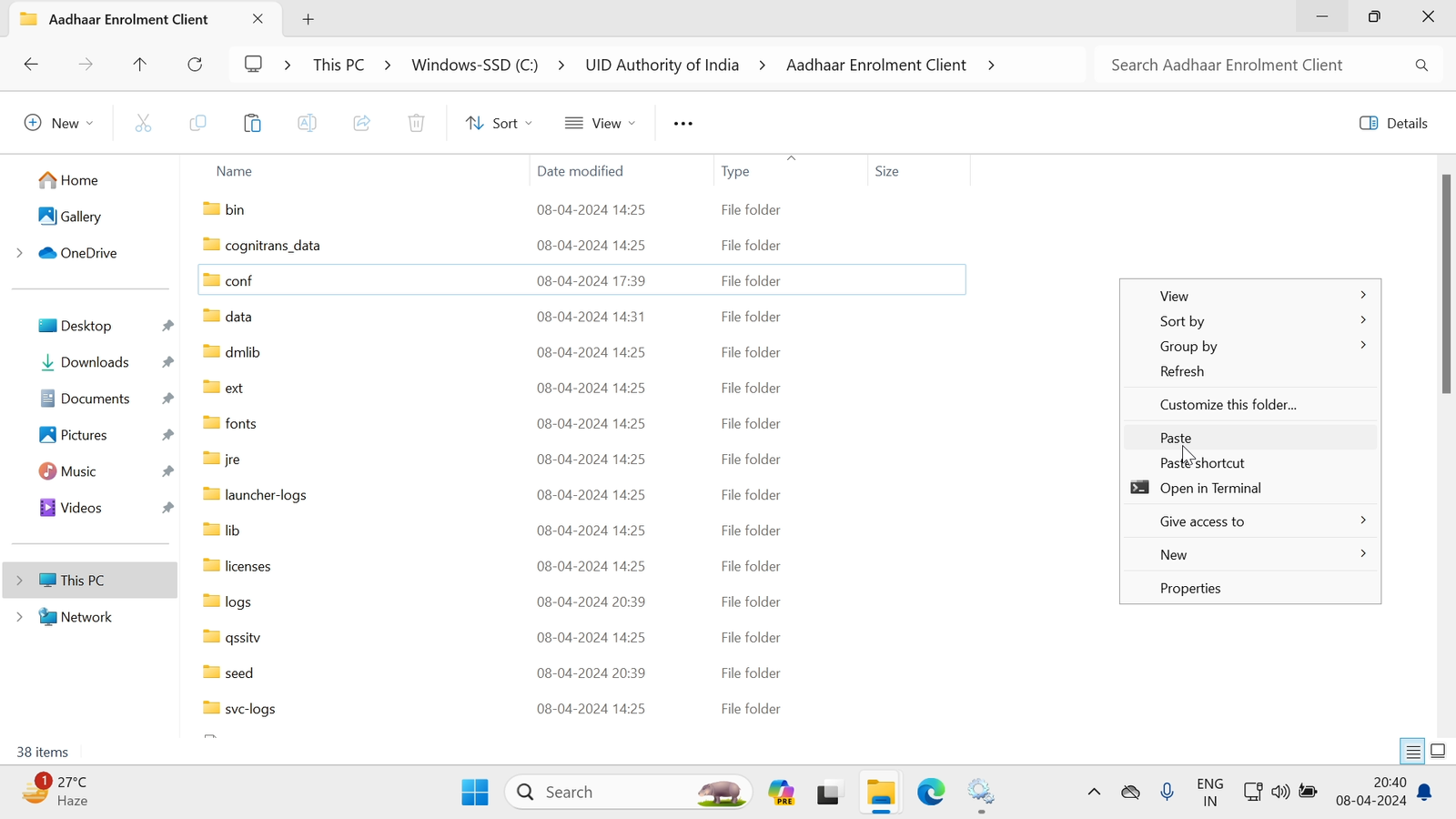
Task: Click chevron after Aadhaar Enrolment Client breadcrumb
Action: click(x=991, y=65)
